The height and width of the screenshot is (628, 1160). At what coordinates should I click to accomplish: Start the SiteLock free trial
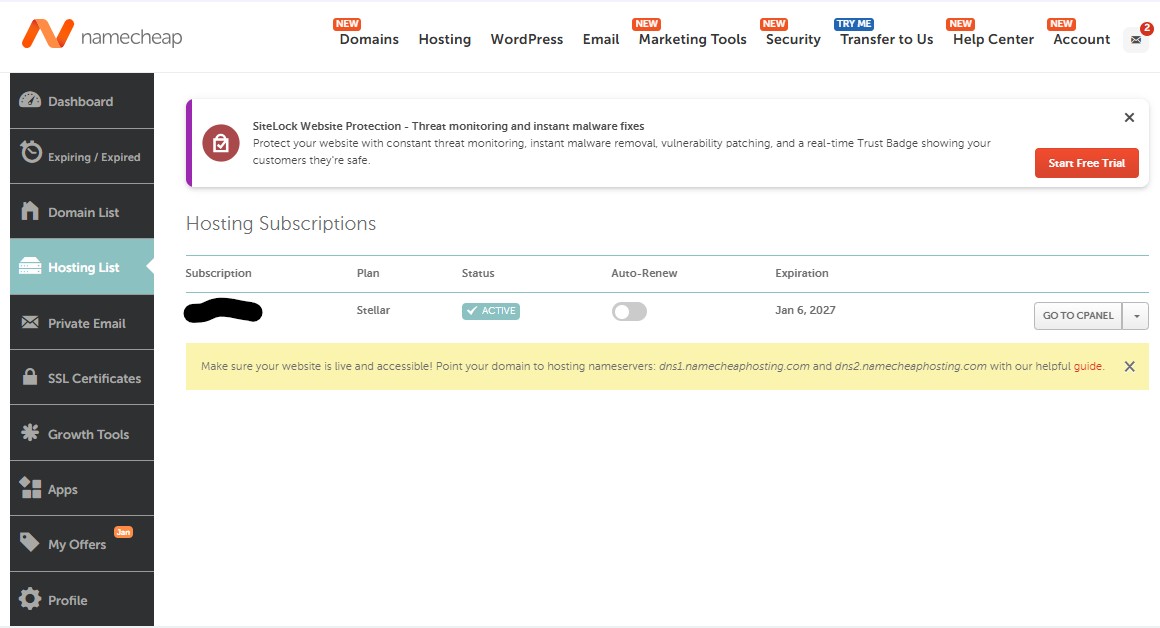(1086, 163)
